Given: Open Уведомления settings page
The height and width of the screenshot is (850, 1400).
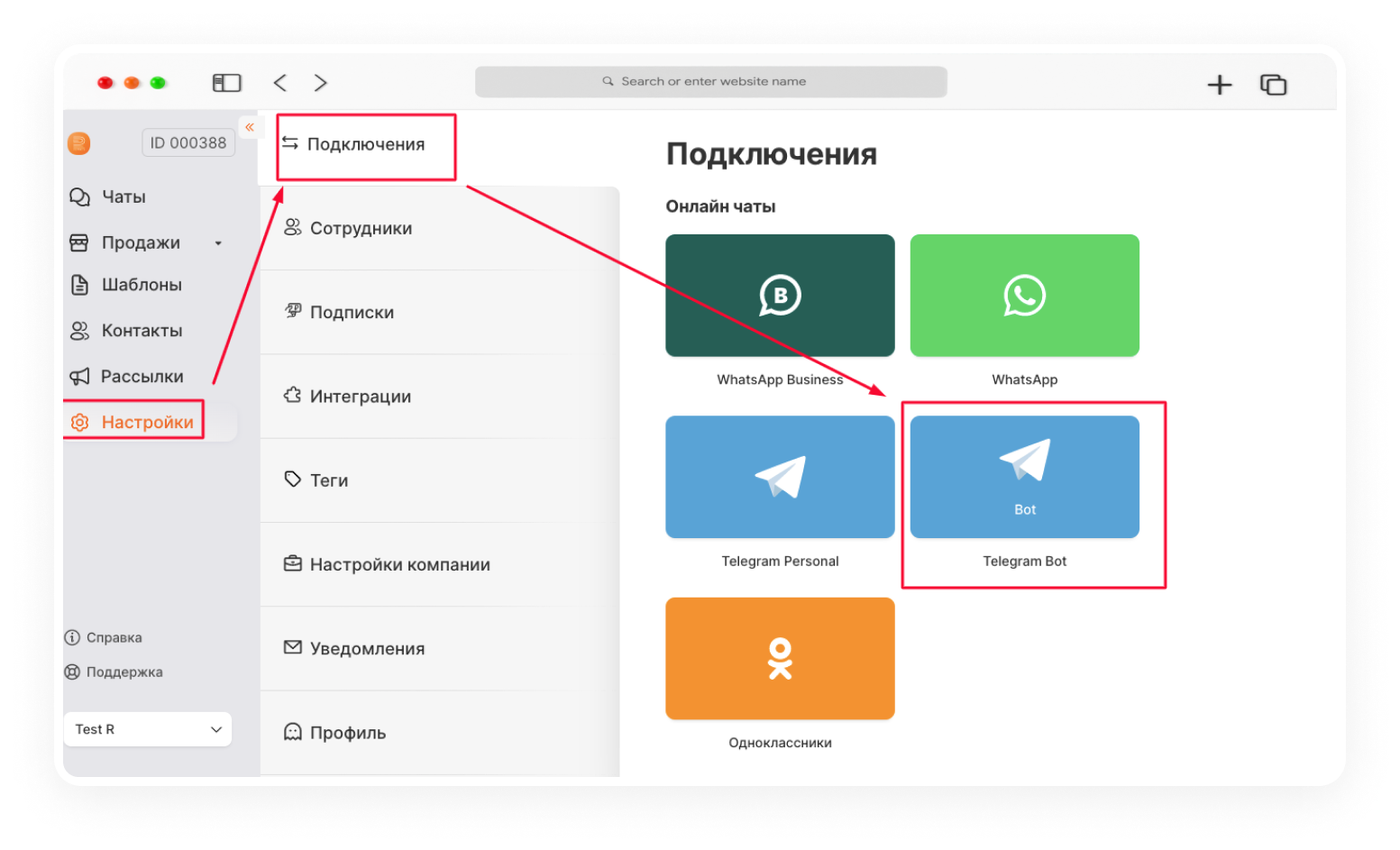Looking at the screenshot, I should point(367,649).
